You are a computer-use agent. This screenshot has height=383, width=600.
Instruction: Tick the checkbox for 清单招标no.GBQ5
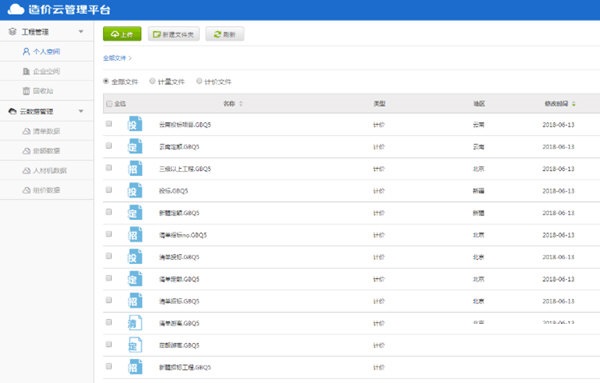[109, 234]
